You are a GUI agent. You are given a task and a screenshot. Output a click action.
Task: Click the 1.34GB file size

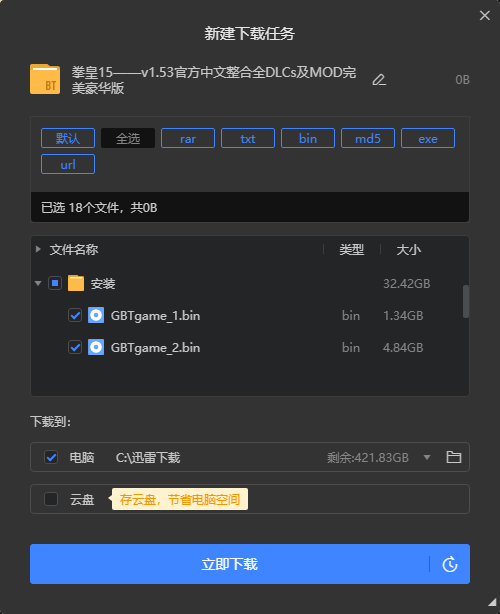click(403, 316)
